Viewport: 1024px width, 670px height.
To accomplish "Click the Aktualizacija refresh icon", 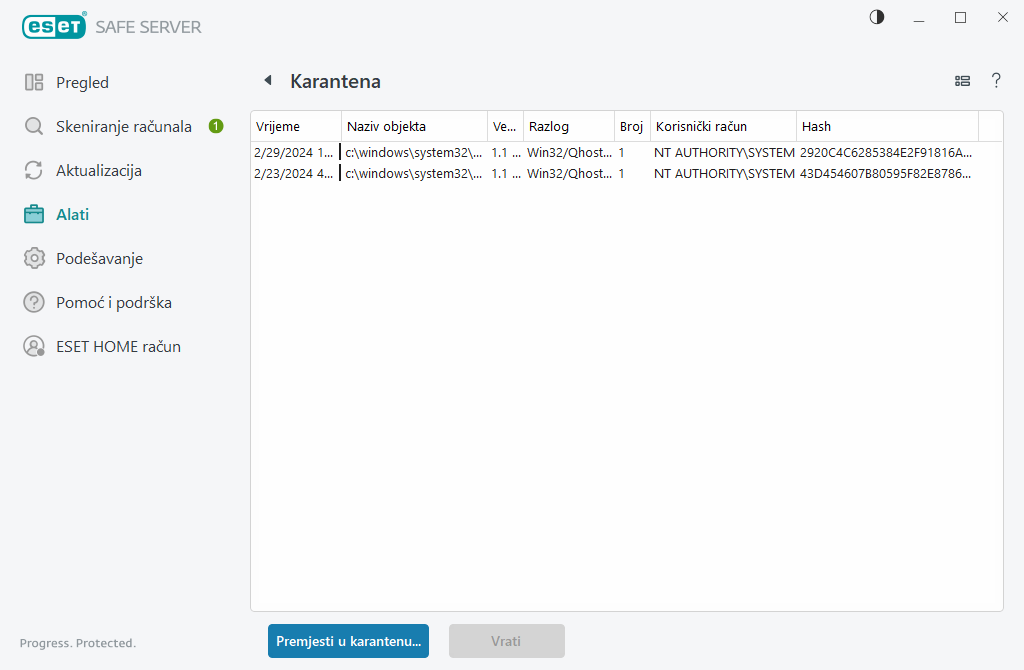I will (34, 171).
